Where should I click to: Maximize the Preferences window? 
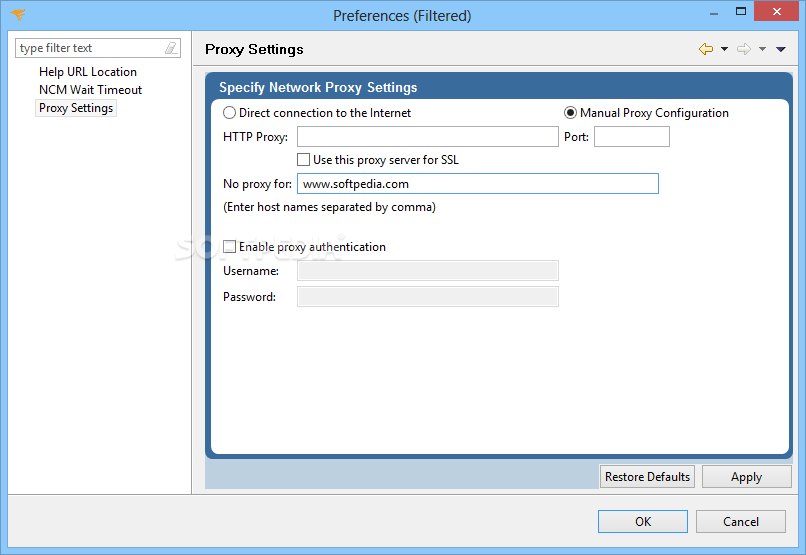(741, 11)
